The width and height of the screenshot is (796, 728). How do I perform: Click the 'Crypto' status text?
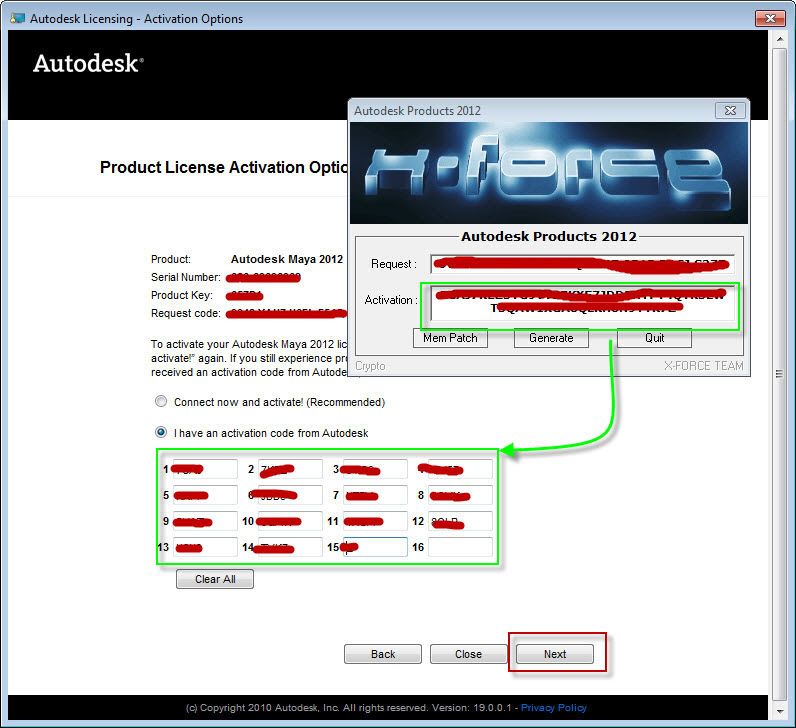point(370,366)
